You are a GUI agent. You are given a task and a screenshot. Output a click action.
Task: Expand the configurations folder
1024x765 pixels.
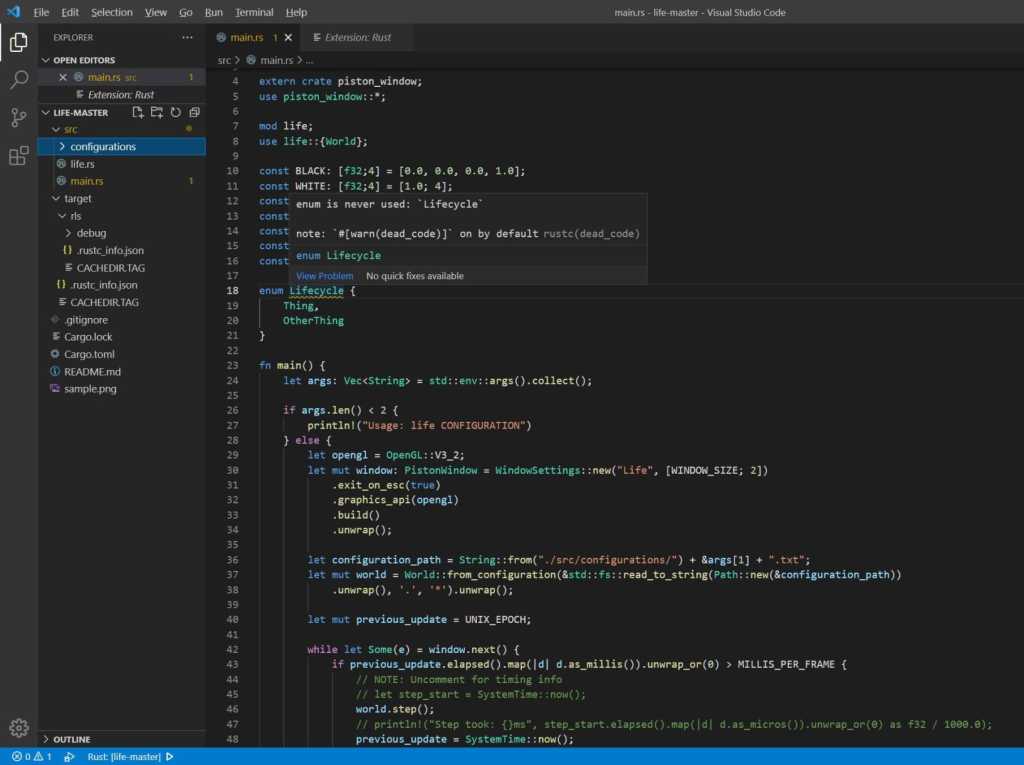point(102,147)
